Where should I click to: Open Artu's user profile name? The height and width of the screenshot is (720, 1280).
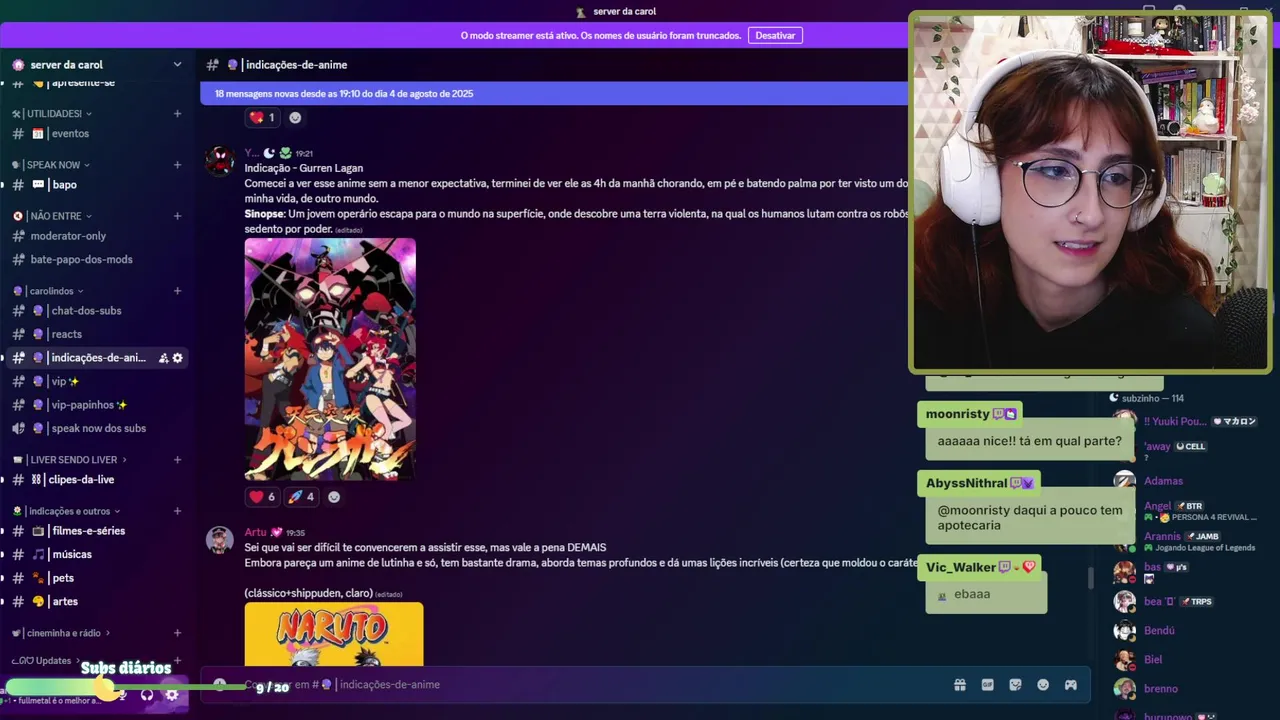[256, 532]
